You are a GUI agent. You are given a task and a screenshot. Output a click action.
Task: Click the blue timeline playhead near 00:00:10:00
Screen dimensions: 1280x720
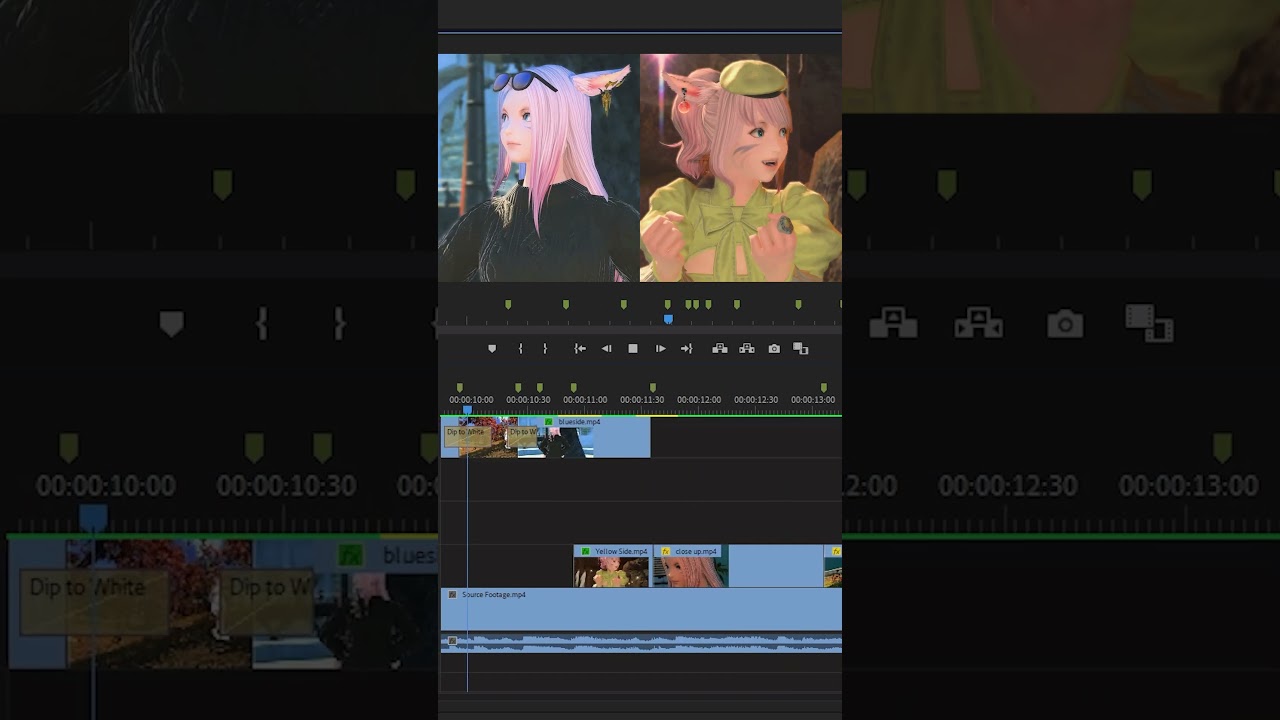(x=467, y=410)
